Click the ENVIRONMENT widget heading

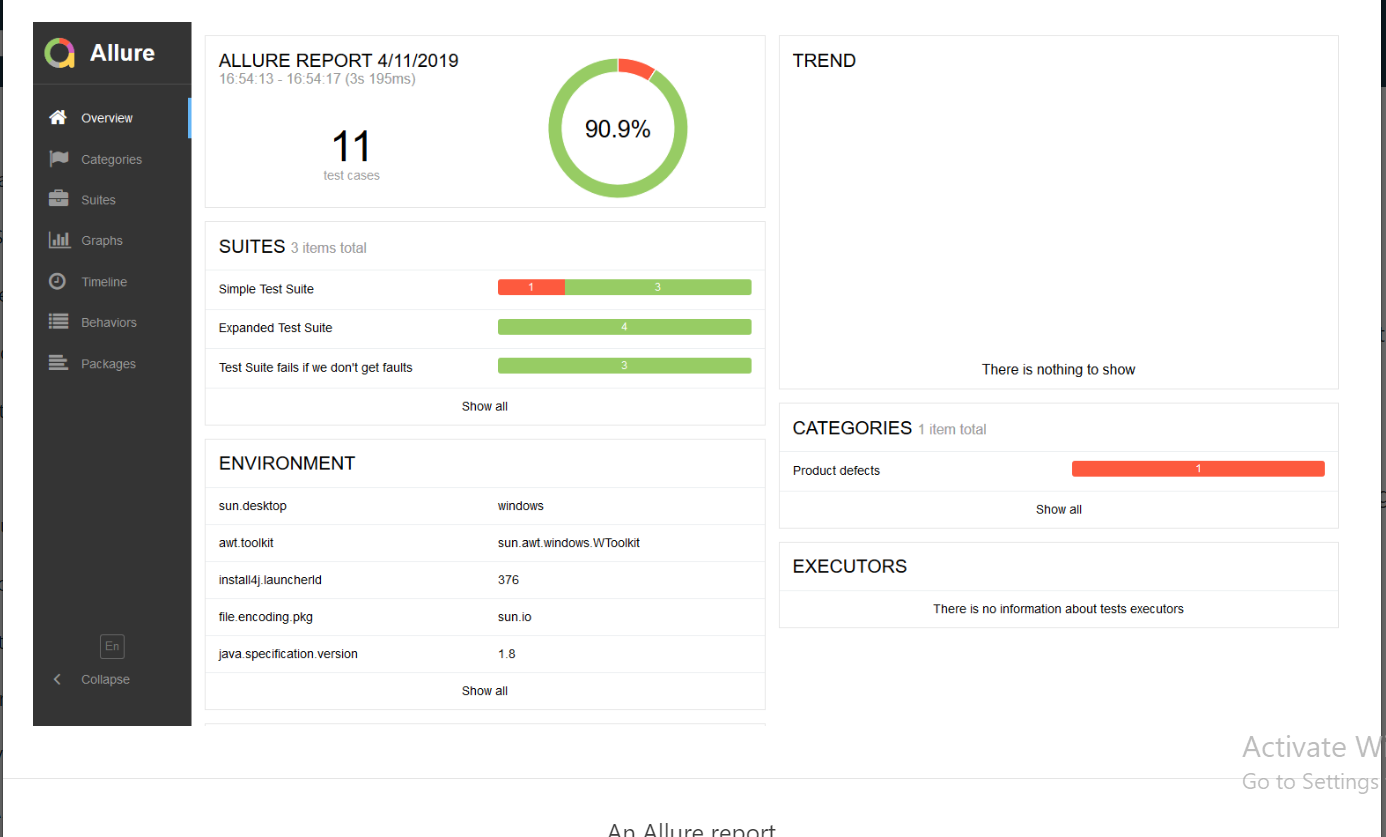(x=287, y=463)
